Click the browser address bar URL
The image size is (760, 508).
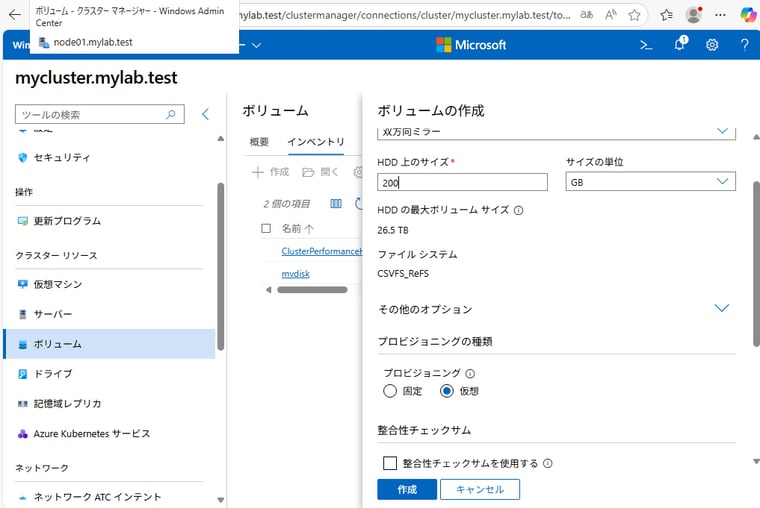pos(405,15)
